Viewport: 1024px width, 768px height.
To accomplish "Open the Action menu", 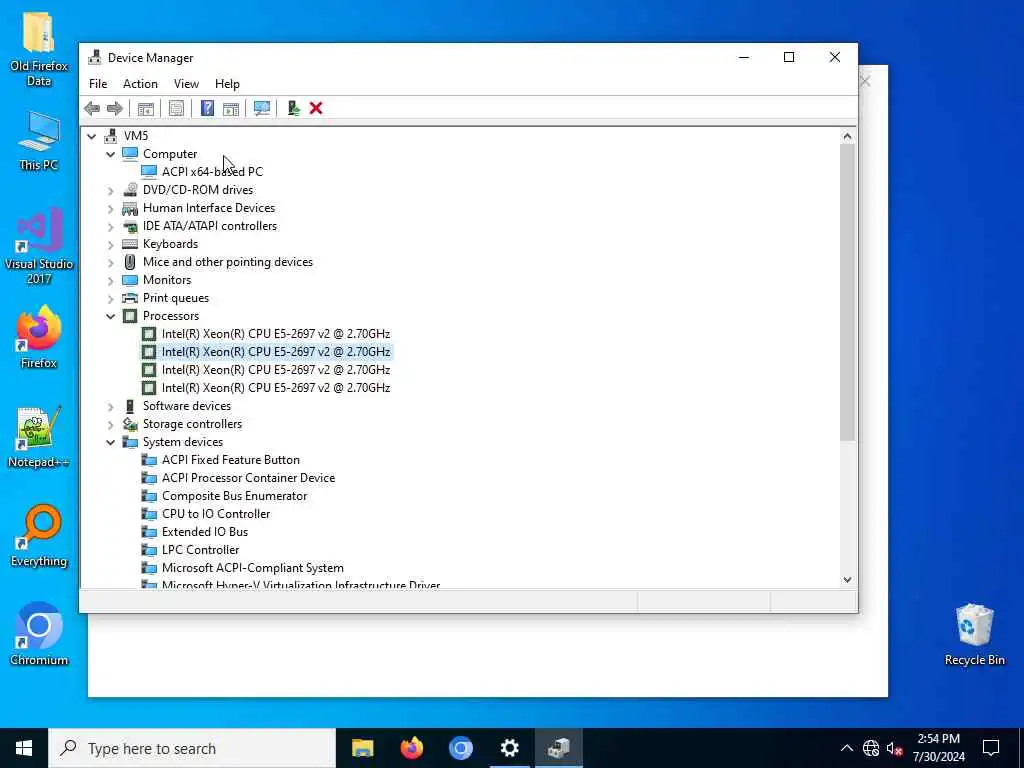I will 140,84.
